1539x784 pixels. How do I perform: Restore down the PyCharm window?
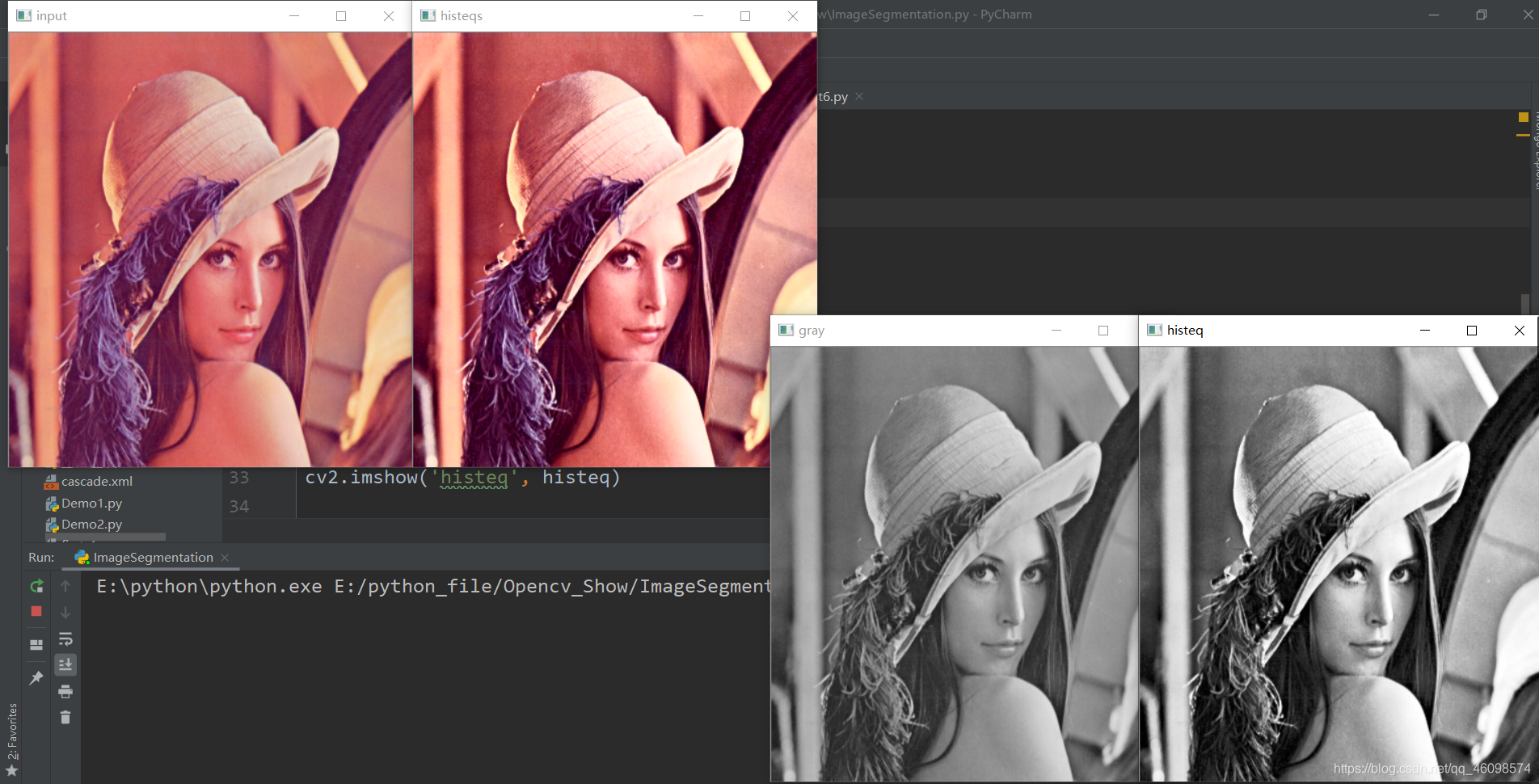[1482, 15]
